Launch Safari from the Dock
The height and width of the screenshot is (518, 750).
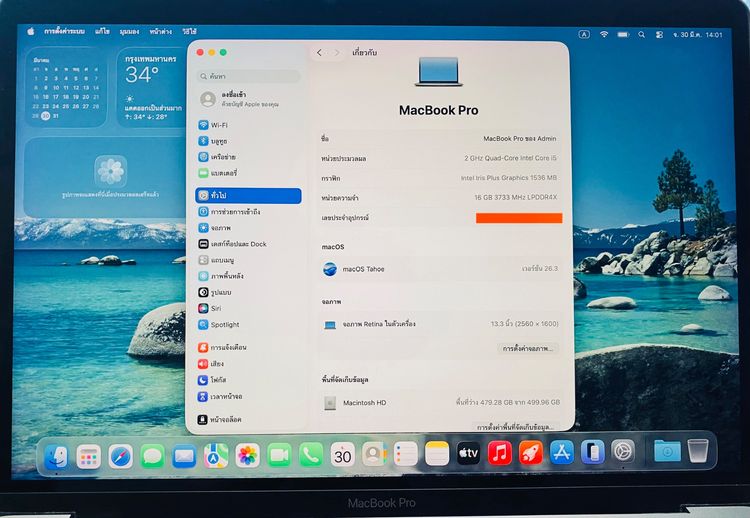121,455
